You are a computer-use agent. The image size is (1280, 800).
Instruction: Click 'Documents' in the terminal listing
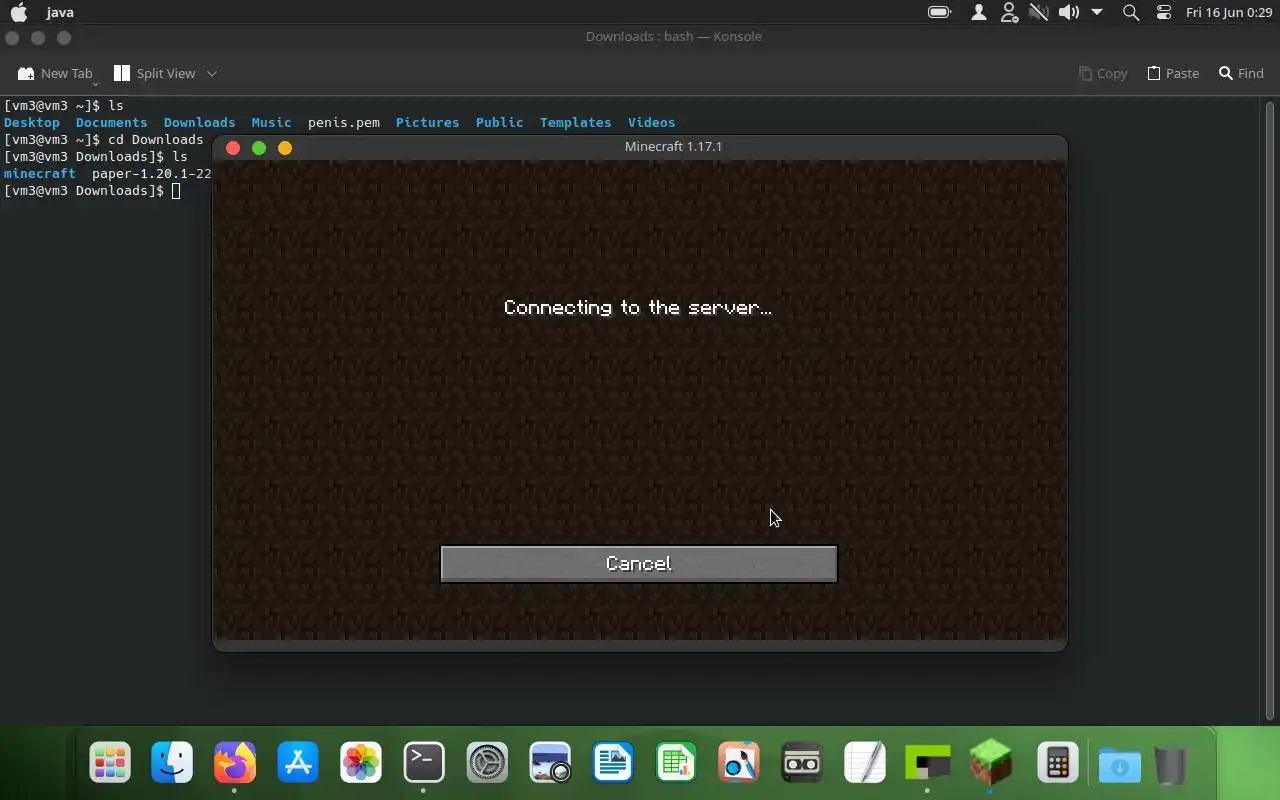[111, 122]
